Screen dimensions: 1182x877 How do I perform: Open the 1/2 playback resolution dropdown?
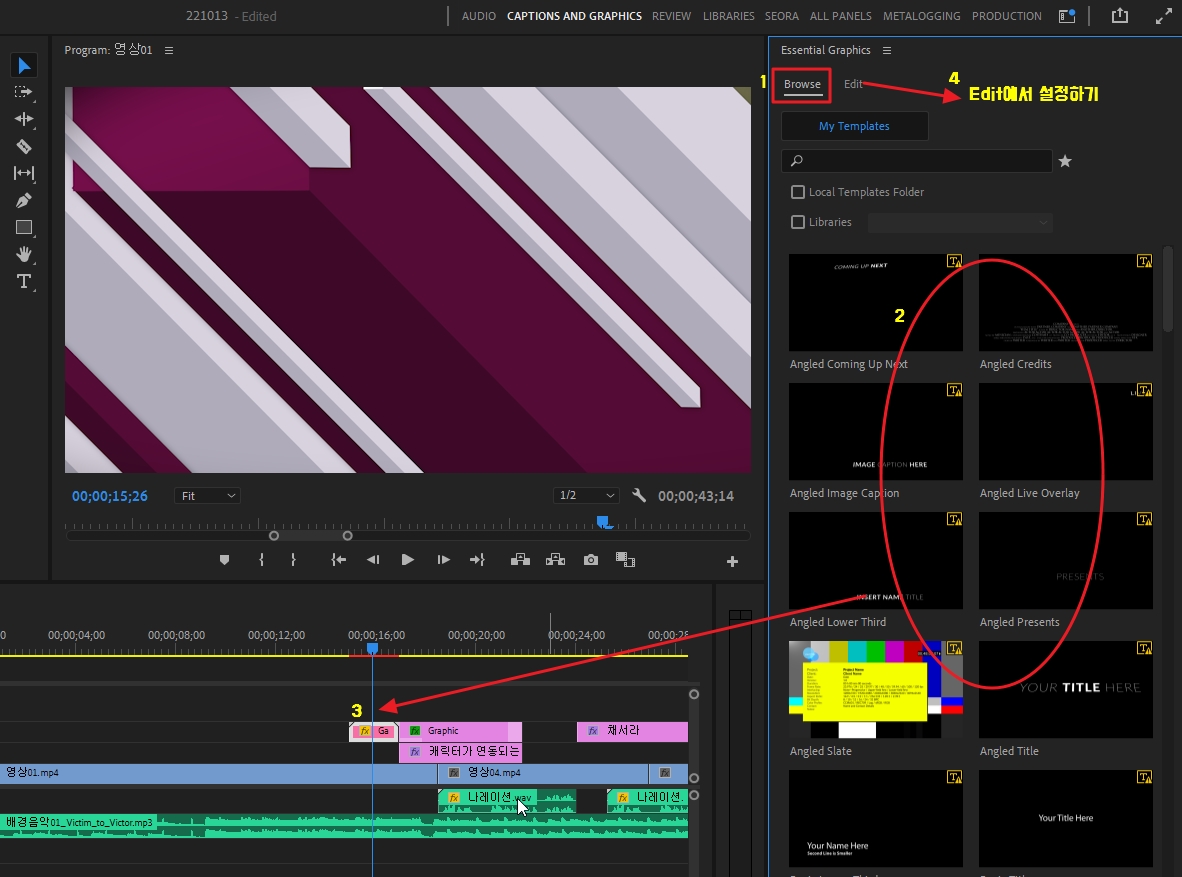click(x=586, y=495)
